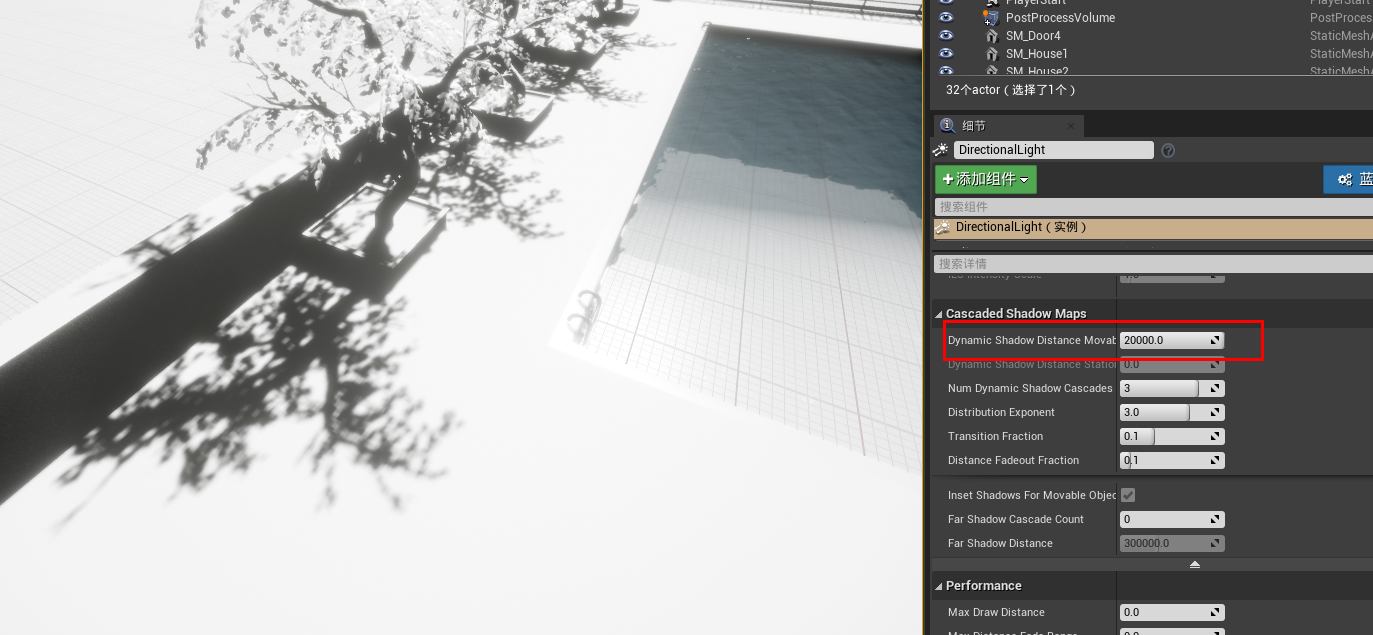This screenshot has height=635, width=1373.
Task: Click the Details tab info icon
Action: click(946, 125)
